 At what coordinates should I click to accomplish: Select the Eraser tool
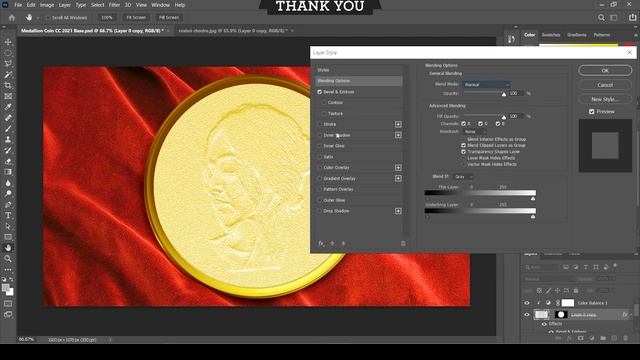click(8, 161)
